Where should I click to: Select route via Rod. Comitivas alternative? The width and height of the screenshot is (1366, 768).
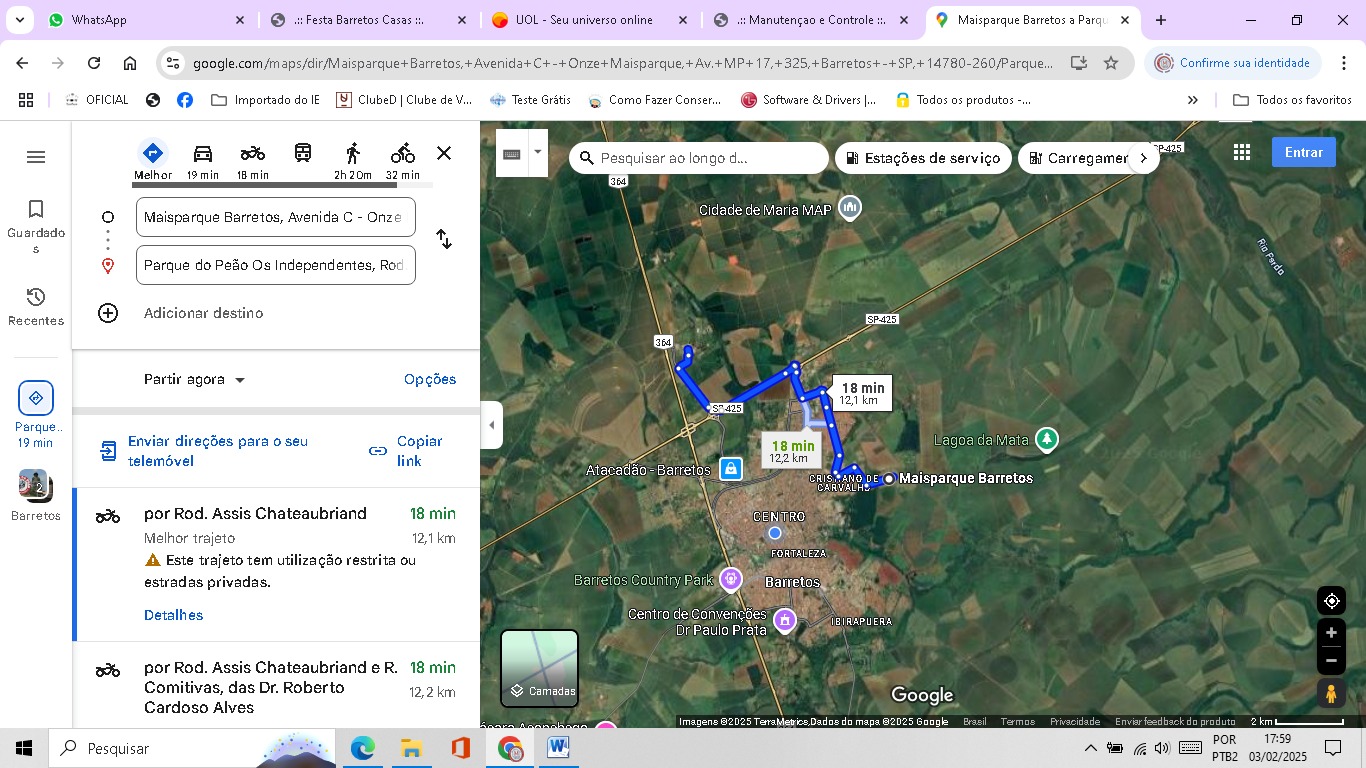coord(276,687)
